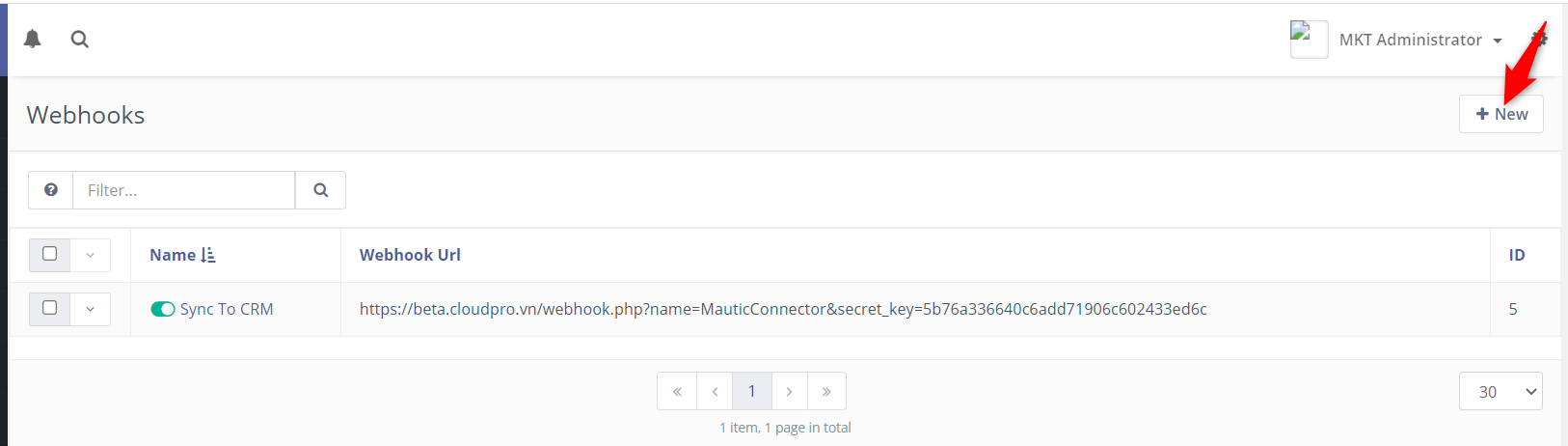
Task: Click the filter search magnifier button
Action: (320, 190)
